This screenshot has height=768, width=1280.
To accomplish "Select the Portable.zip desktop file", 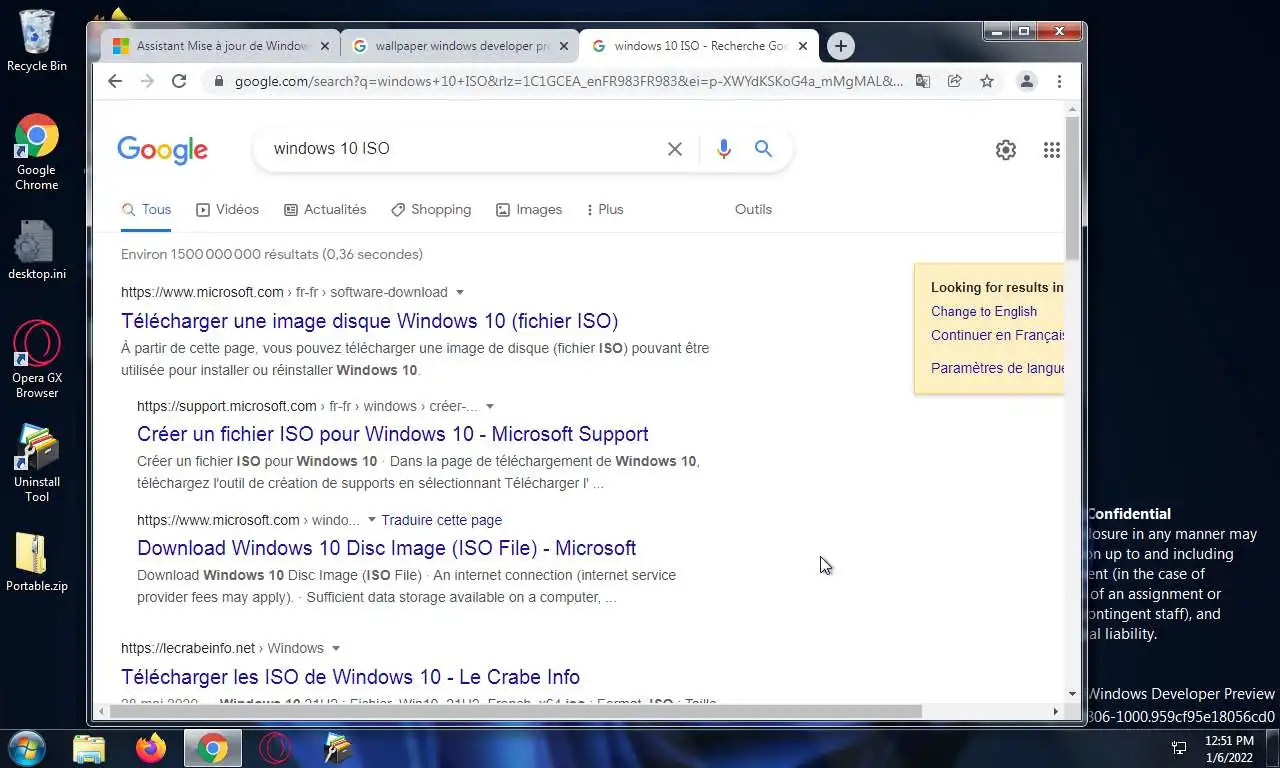I will point(37,562).
